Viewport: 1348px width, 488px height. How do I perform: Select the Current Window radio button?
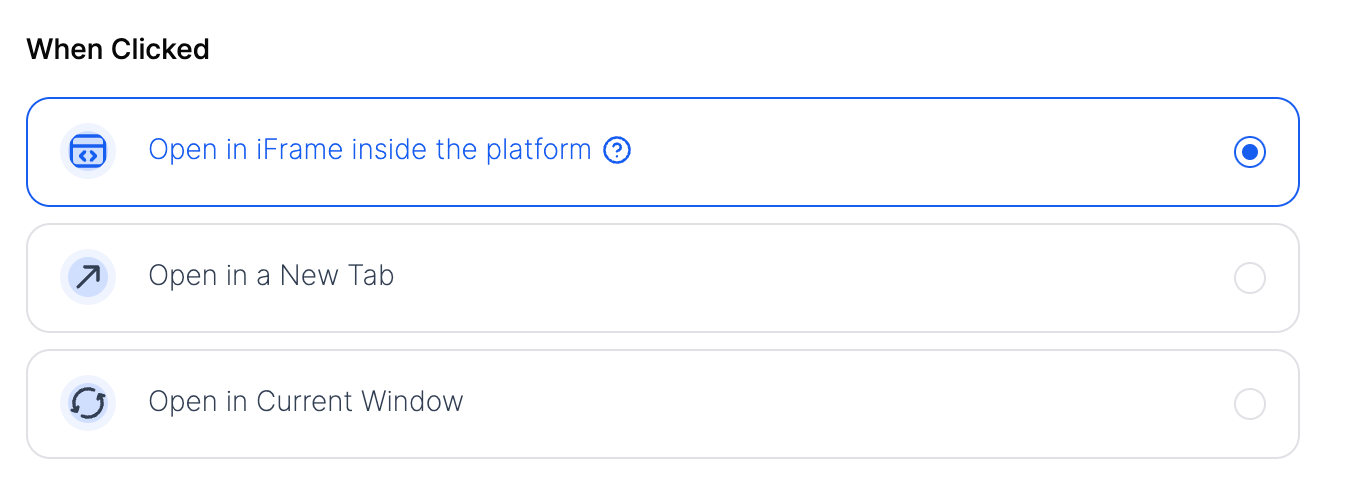coord(1249,404)
